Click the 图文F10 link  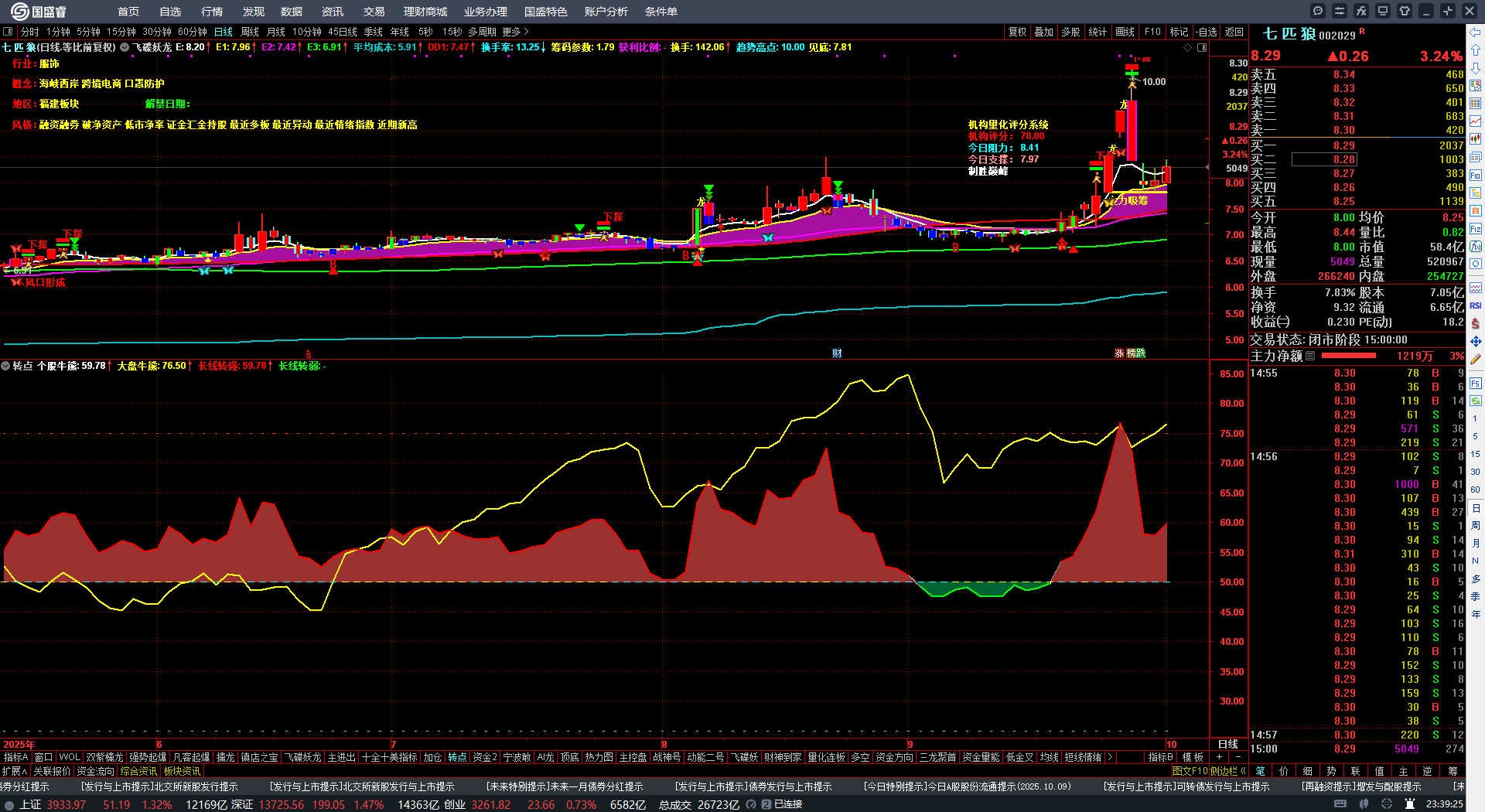(1190, 771)
